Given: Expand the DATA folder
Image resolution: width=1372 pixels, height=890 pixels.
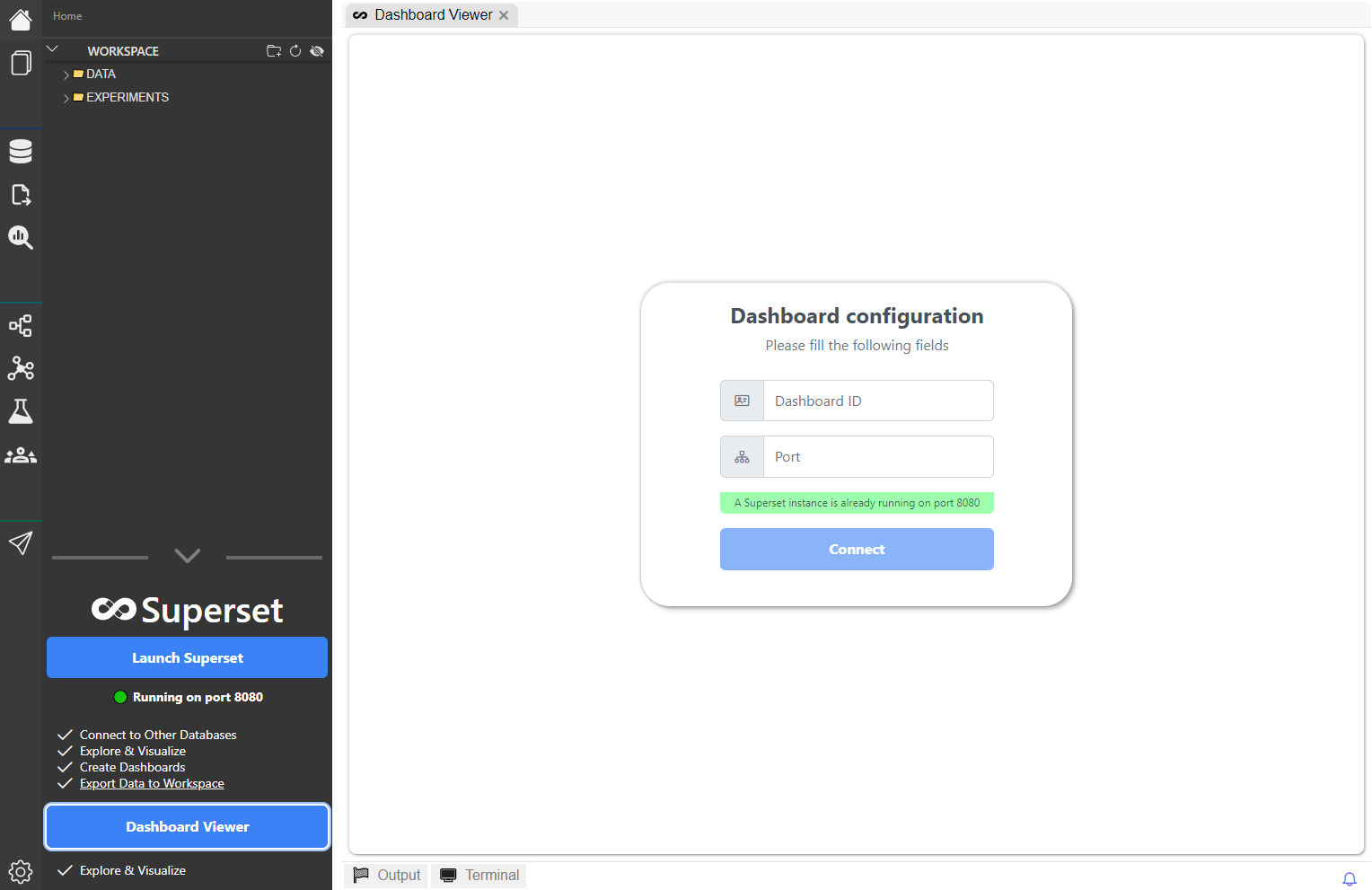Looking at the screenshot, I should [66, 75].
